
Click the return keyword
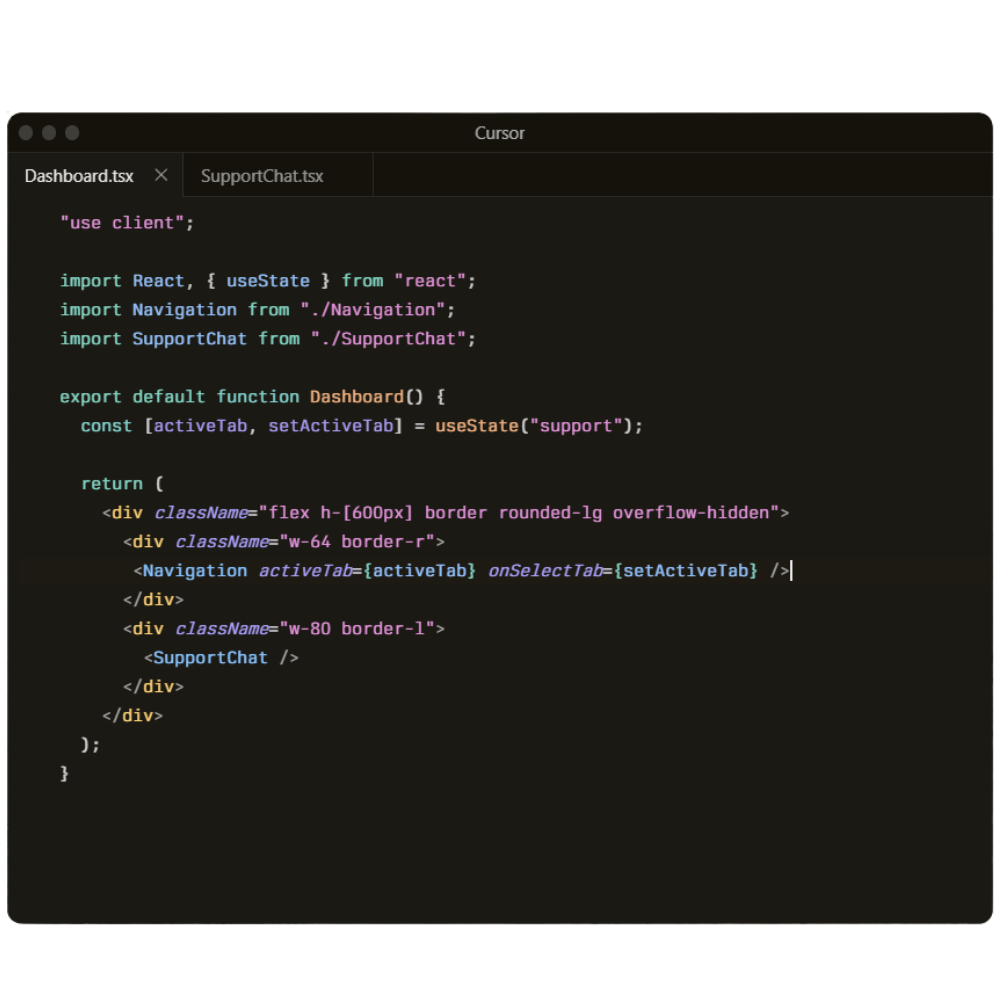coord(112,484)
